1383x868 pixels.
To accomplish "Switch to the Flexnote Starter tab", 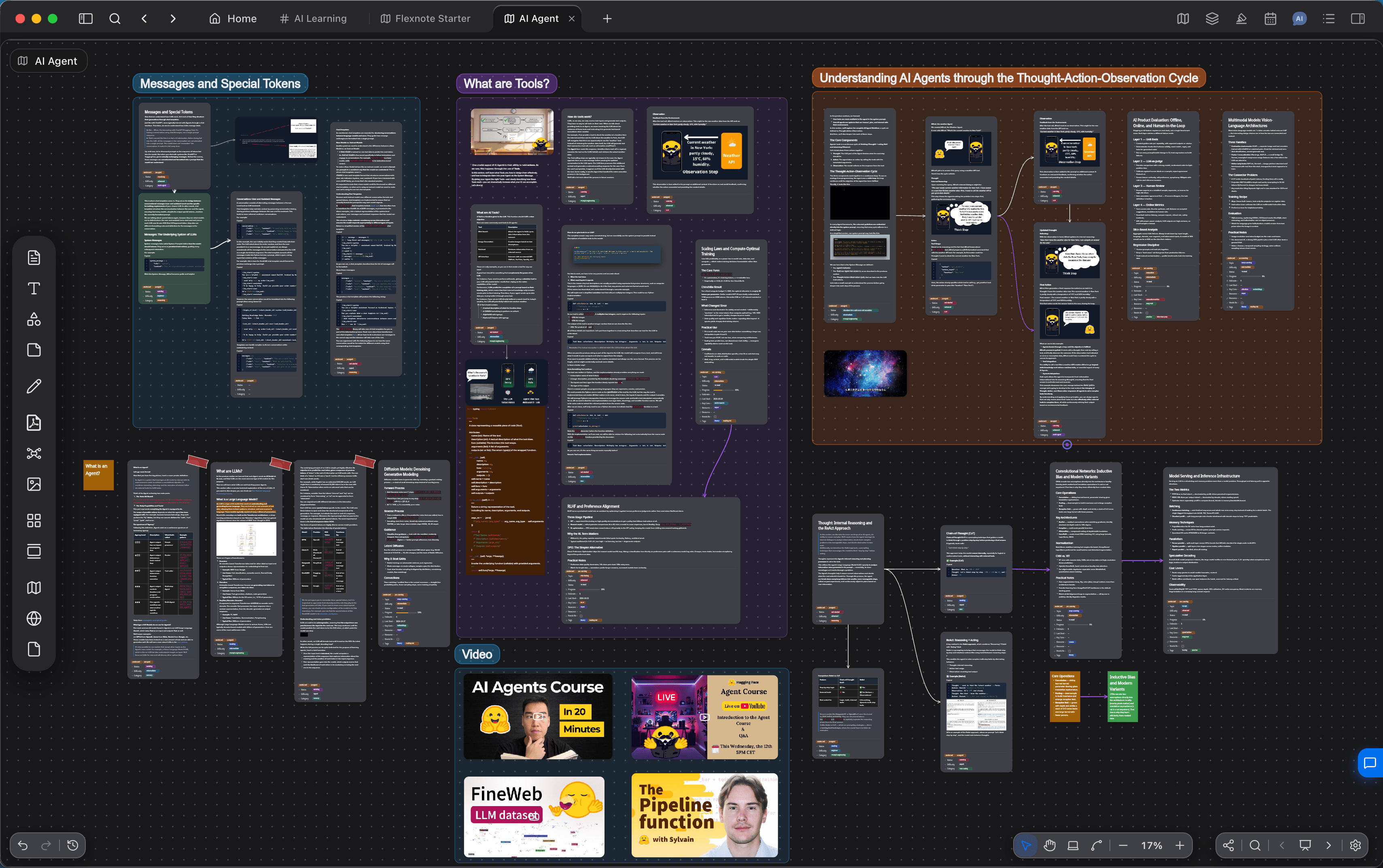I will (x=425, y=18).
